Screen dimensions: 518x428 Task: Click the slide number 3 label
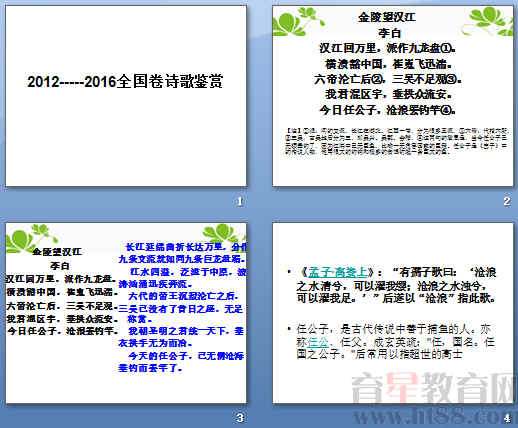click(x=240, y=418)
